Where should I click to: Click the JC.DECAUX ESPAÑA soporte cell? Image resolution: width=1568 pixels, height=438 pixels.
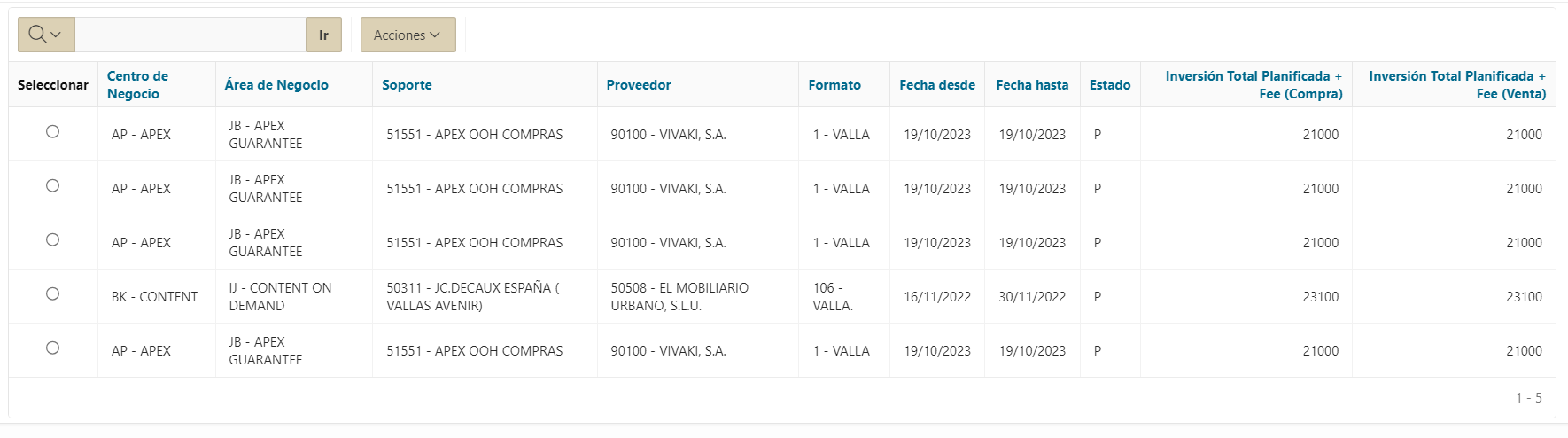click(472, 297)
